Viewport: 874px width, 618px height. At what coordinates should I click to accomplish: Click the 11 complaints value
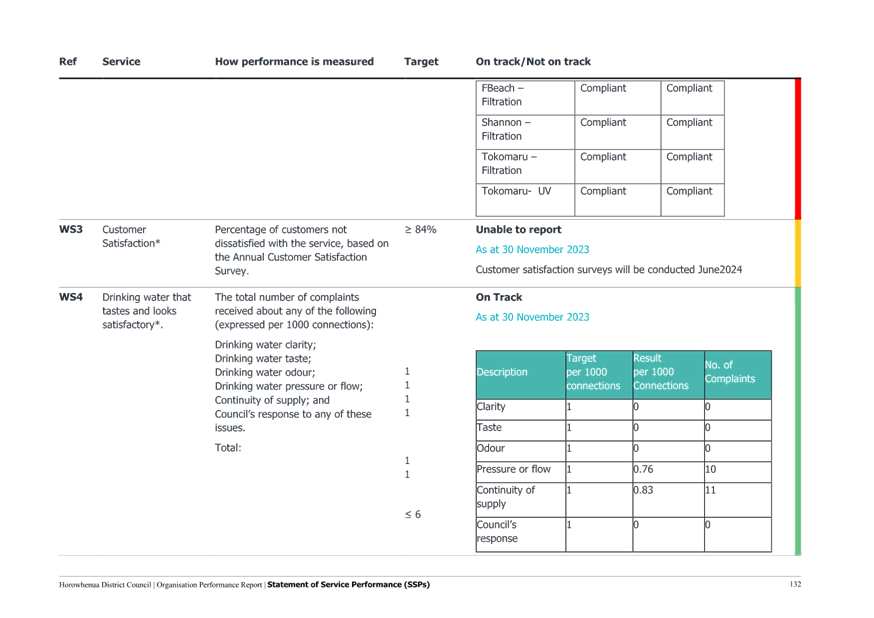click(x=711, y=490)
